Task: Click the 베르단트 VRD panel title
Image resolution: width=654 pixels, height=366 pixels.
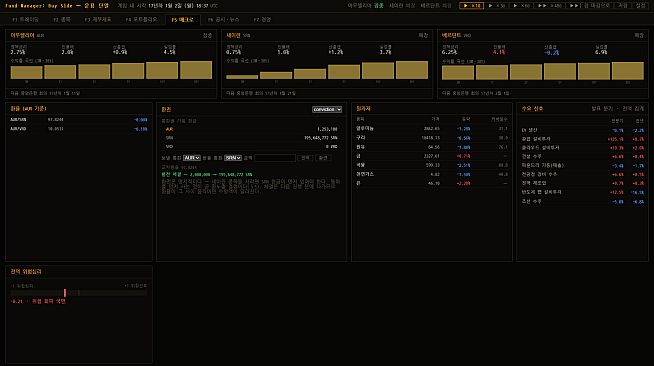Action: (456, 35)
